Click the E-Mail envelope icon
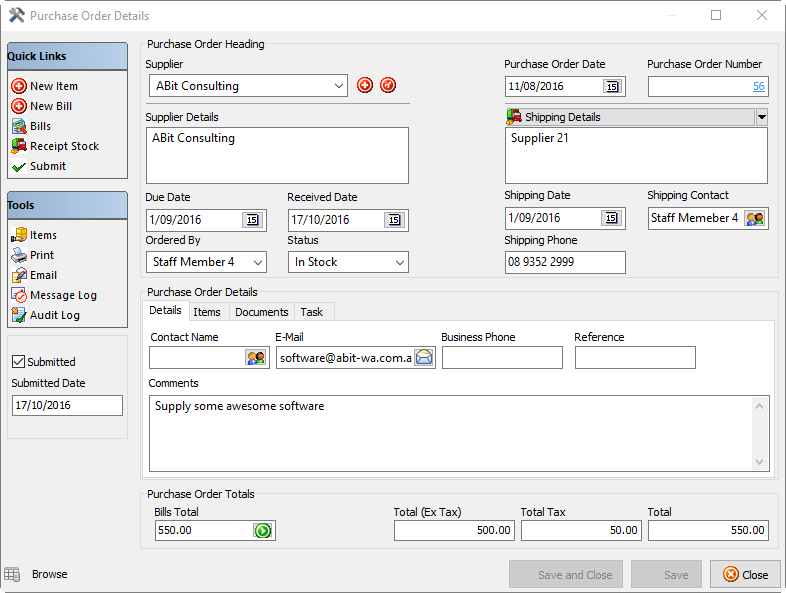Screen dimensions: 786x593 coord(424,358)
